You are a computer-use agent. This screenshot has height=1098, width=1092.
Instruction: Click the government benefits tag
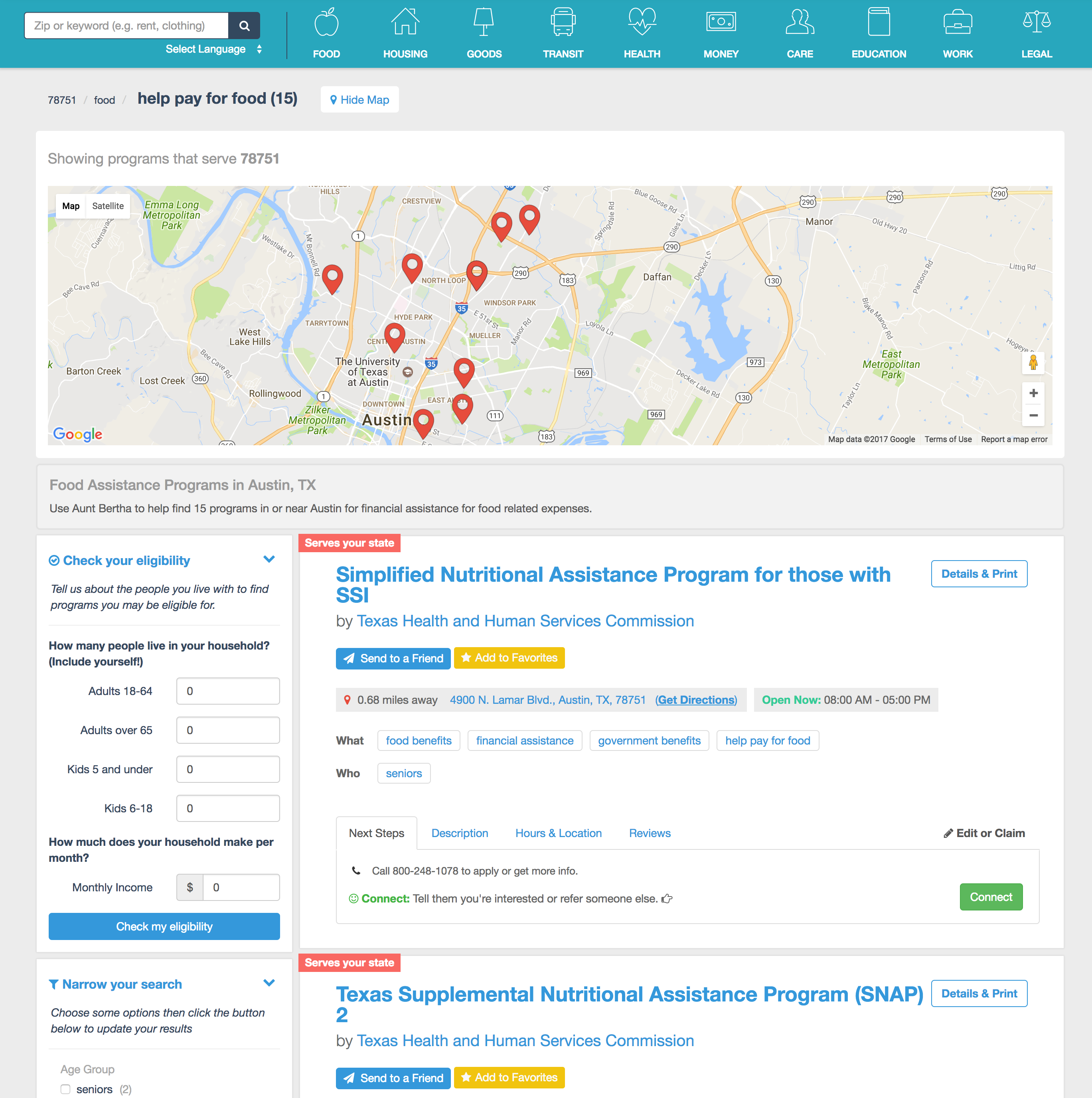[x=649, y=741]
